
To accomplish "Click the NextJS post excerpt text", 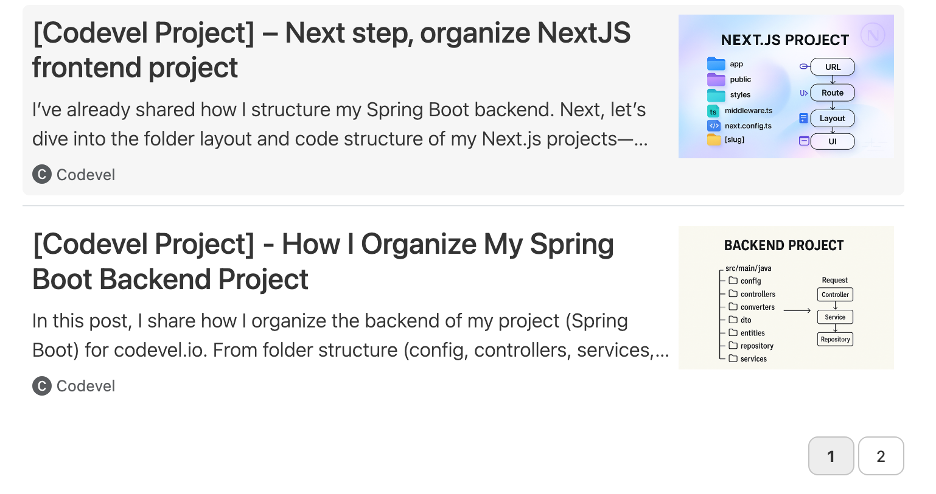I will click(340, 124).
